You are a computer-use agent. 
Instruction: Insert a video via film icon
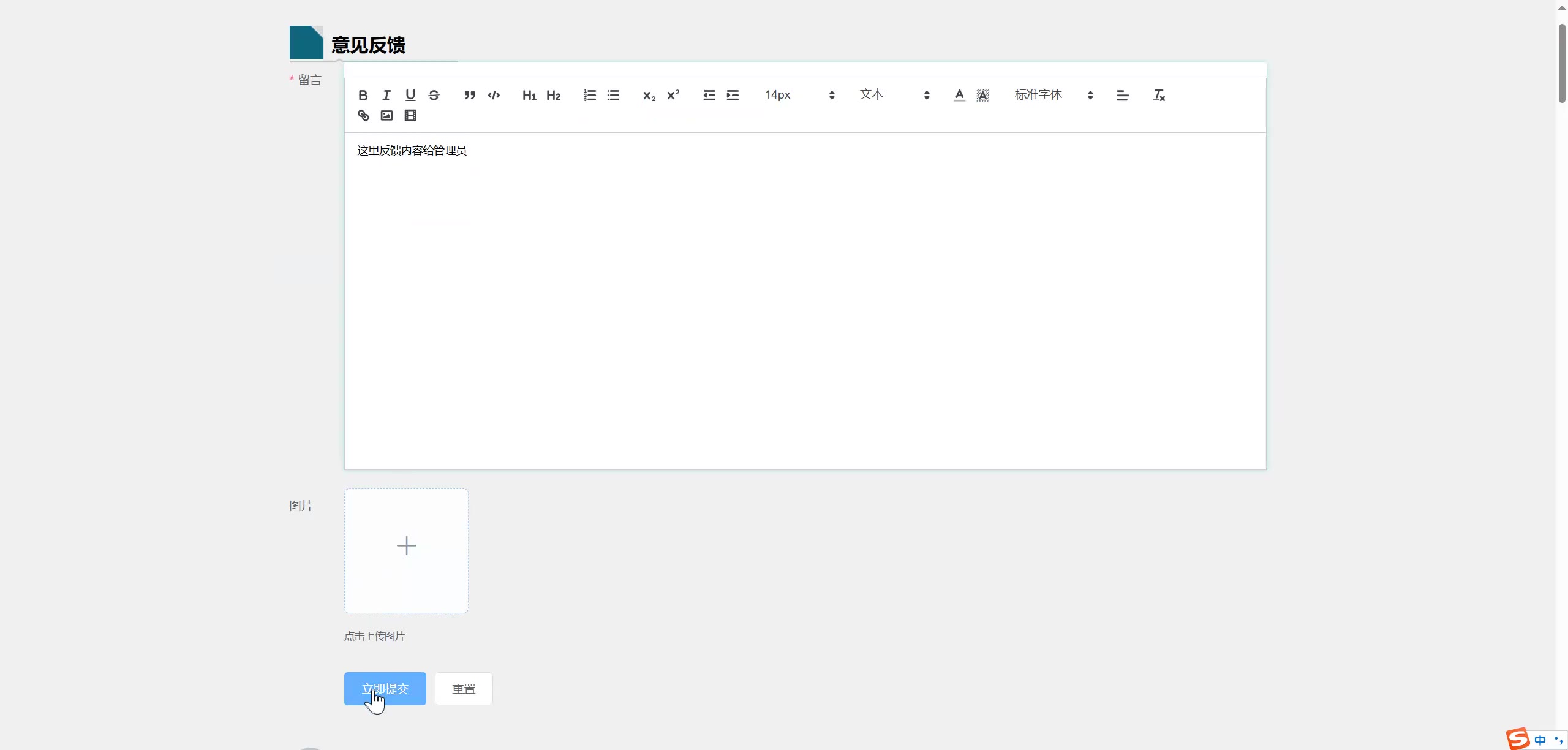(x=410, y=116)
